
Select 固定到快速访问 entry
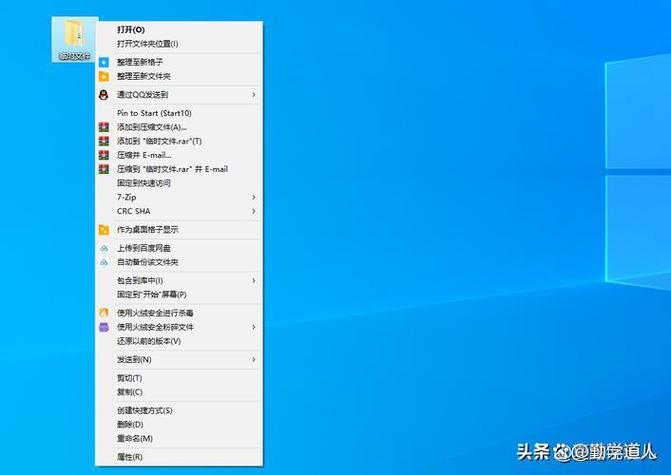click(179, 183)
